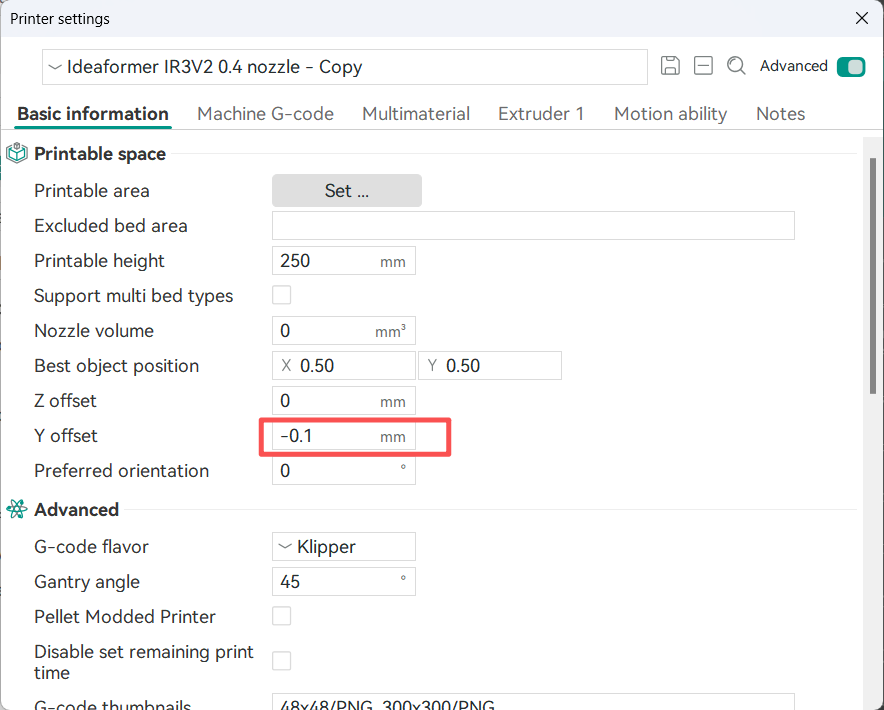Viewport: 884px width, 710px height.
Task: Click the Best object position label
Action: click(x=116, y=365)
